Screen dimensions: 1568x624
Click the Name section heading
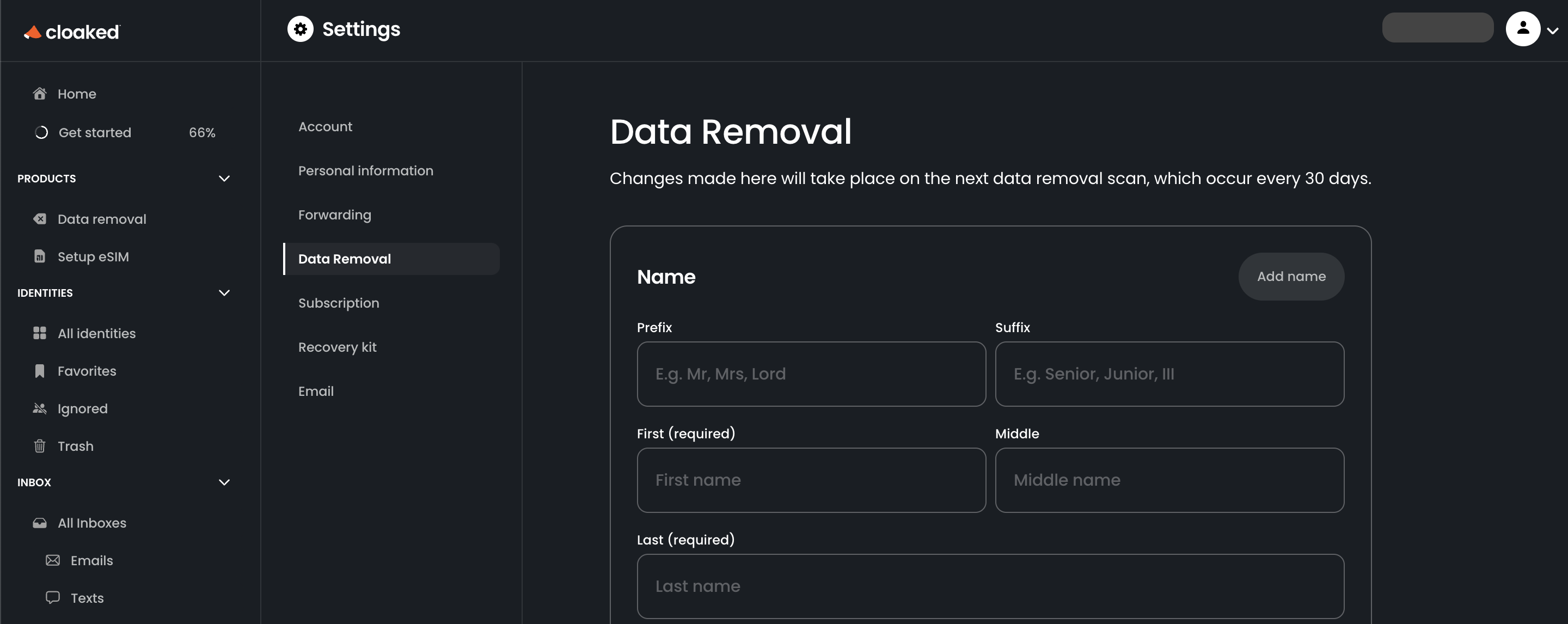[666, 277]
